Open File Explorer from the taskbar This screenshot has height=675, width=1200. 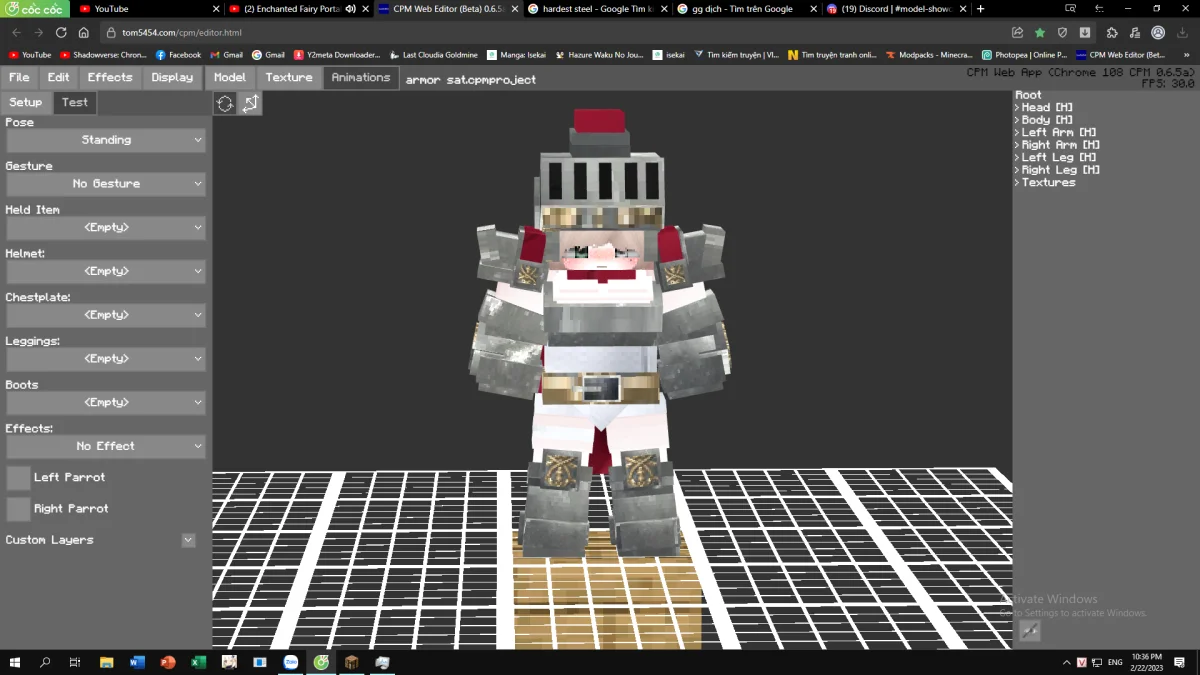pos(106,662)
